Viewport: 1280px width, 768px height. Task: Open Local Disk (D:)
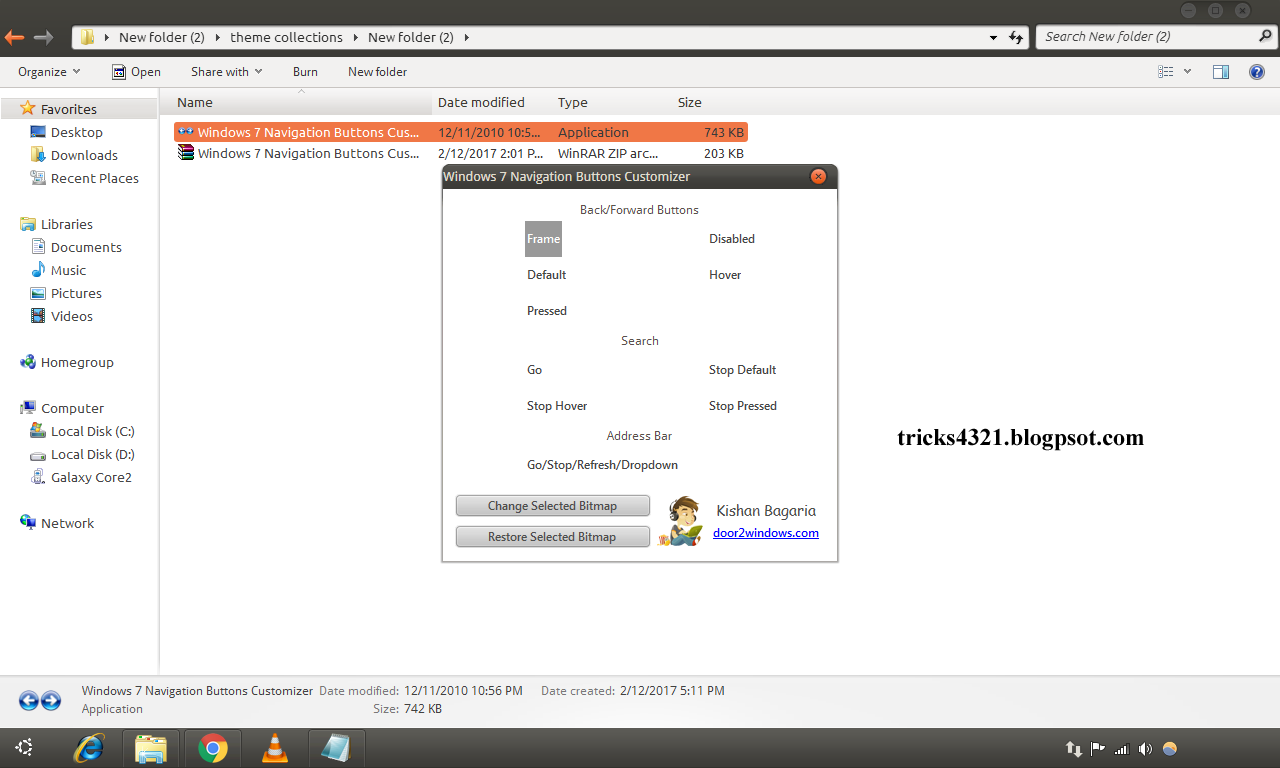[x=93, y=454]
